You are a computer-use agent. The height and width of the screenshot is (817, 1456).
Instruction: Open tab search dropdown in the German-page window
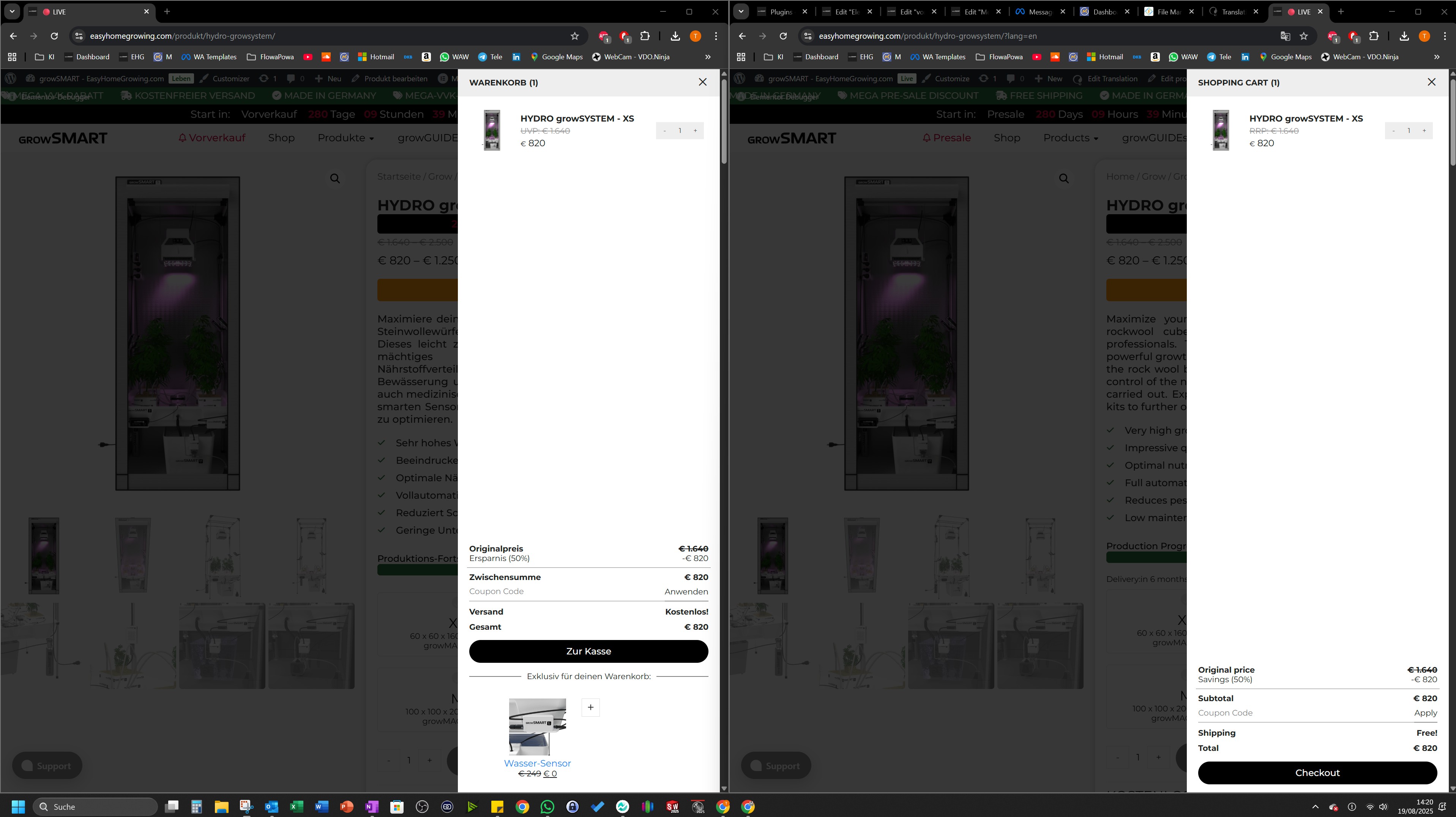12,12
